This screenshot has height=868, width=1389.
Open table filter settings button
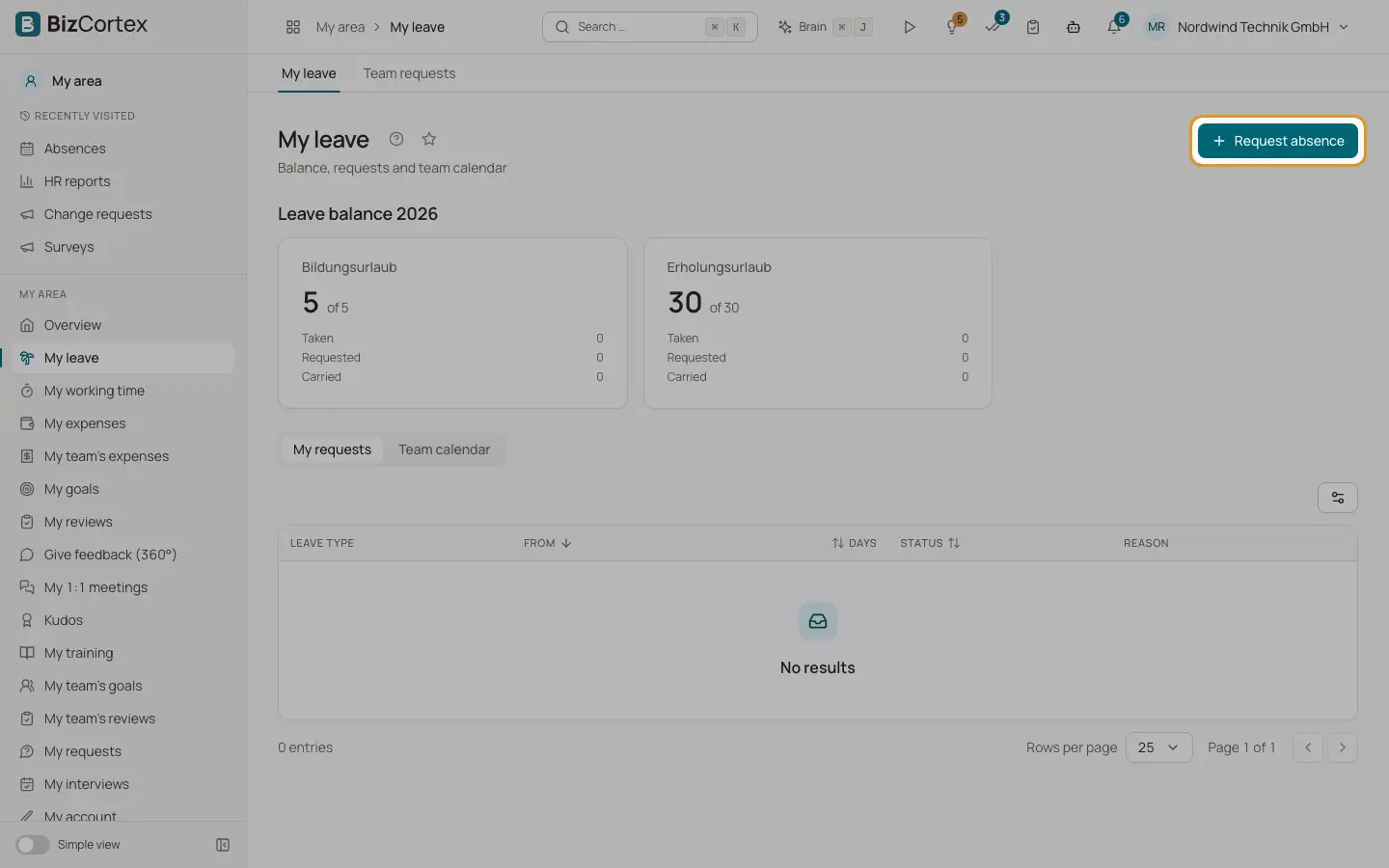pos(1338,498)
